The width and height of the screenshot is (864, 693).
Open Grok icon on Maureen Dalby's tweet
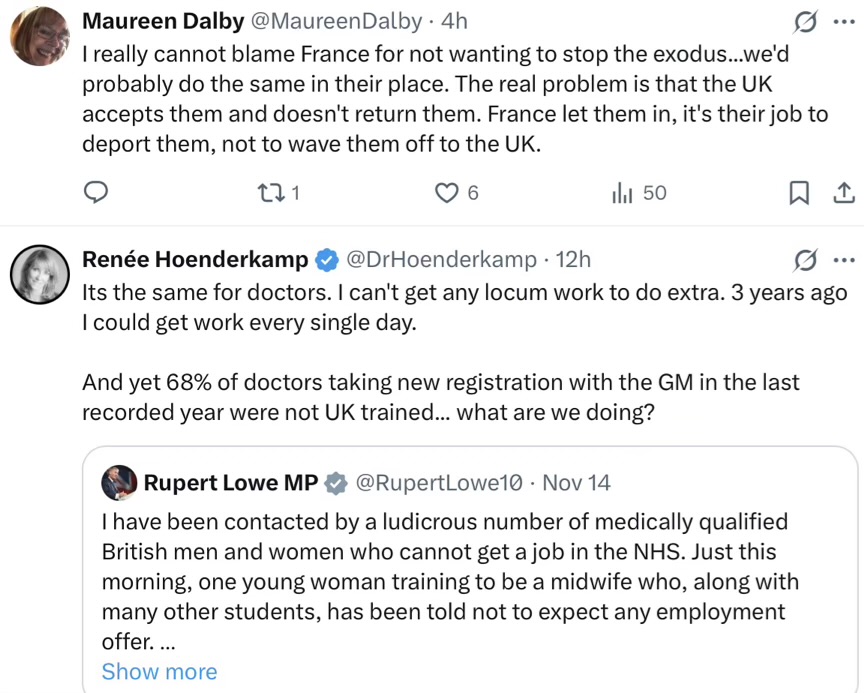[803, 21]
